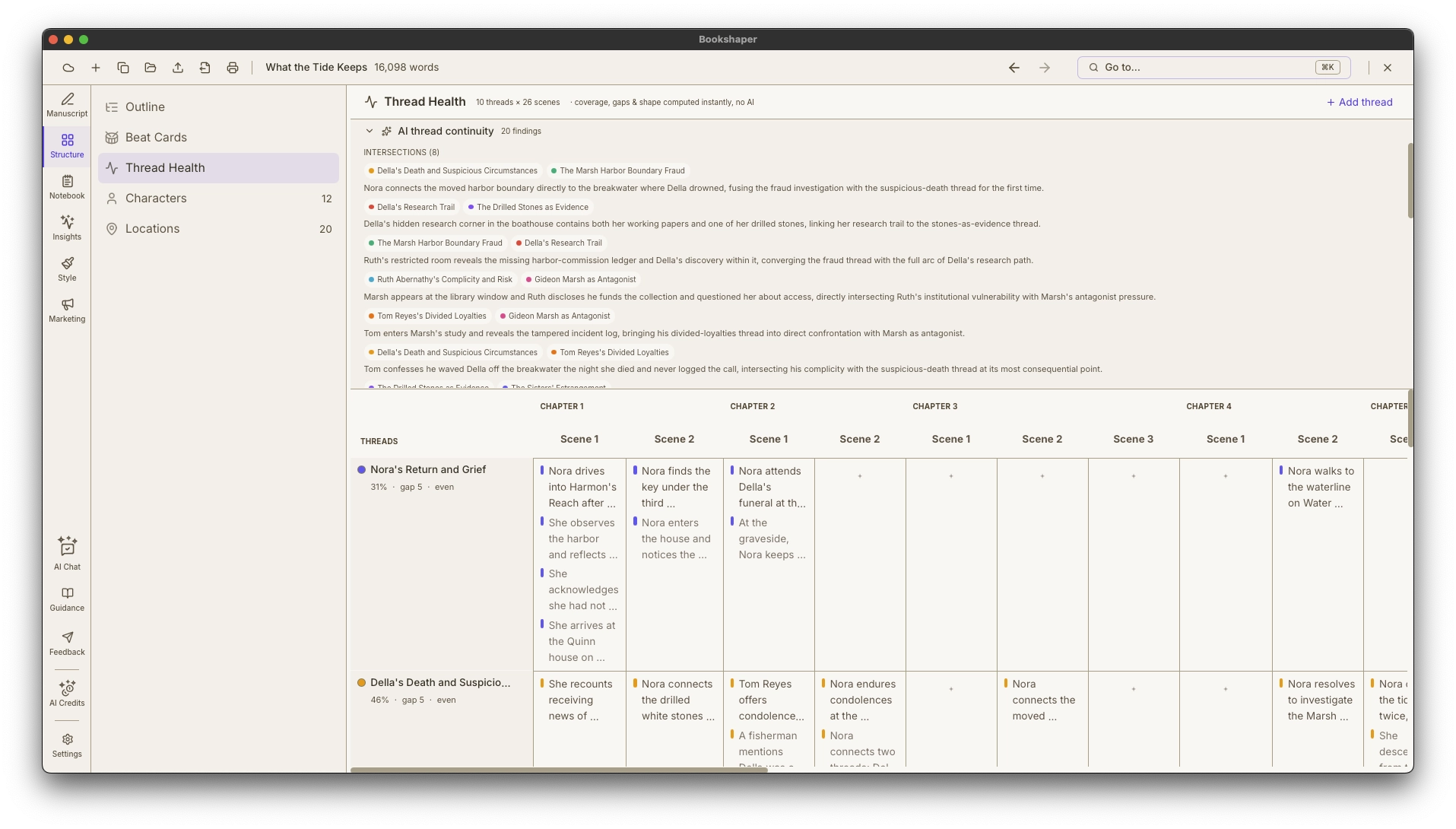Viewport: 1456px width, 829px height.
Task: Open the Beat Cards view
Action: tap(218, 138)
